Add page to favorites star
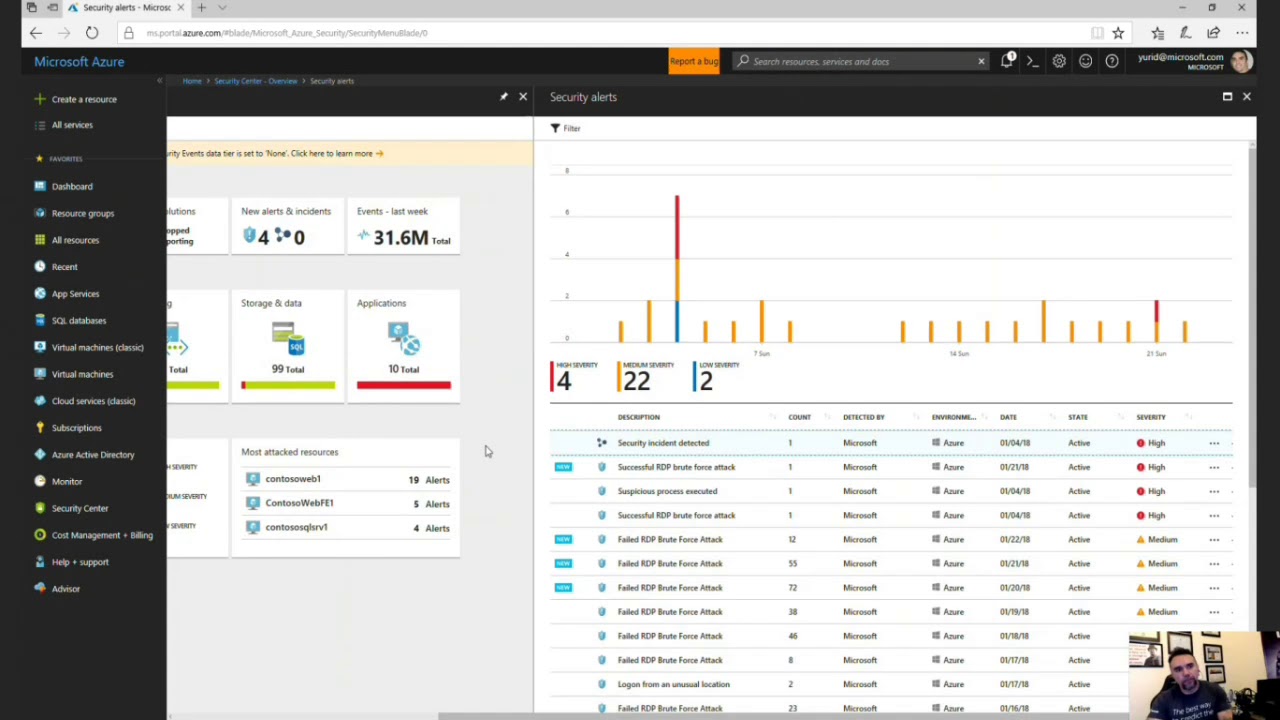Image resolution: width=1280 pixels, height=720 pixels. (x=1118, y=33)
